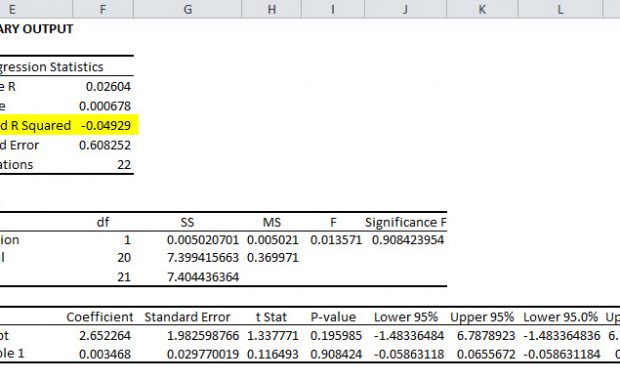The image size is (620, 380).
Task: Select MS cell 0.369971
Action: (x=272, y=258)
